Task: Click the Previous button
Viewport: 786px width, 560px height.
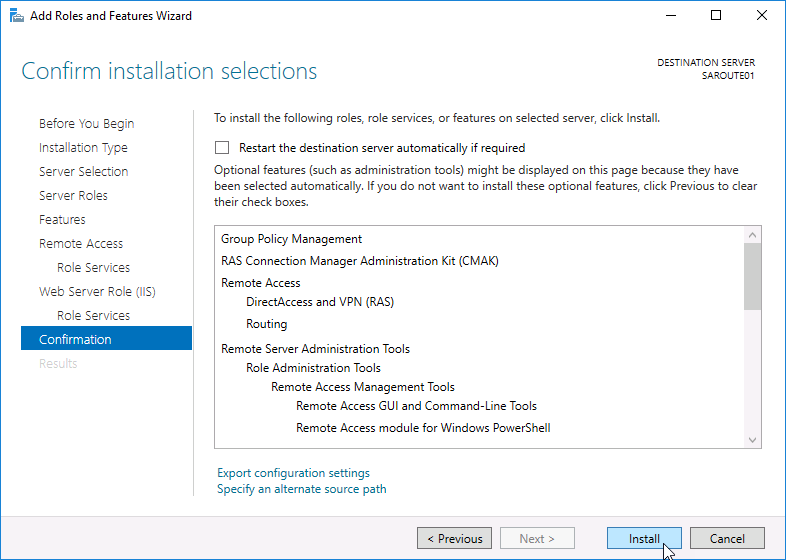Action: coord(454,538)
